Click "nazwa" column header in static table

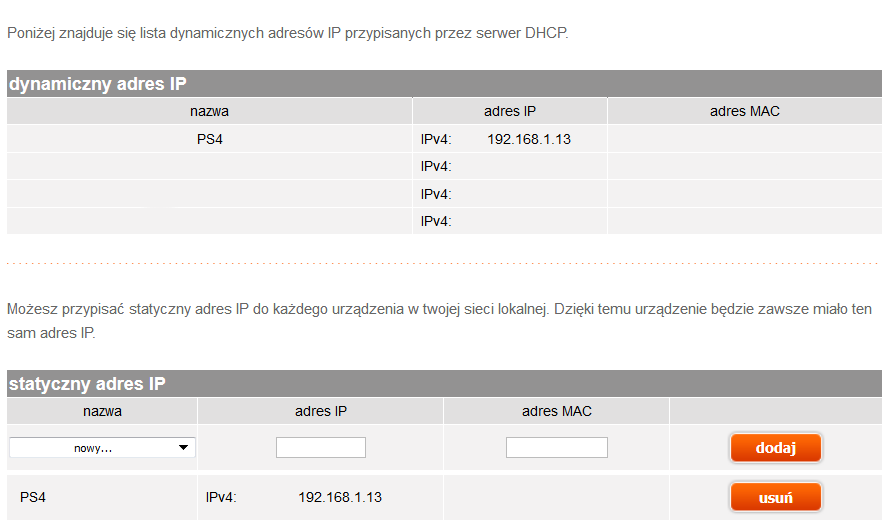[102, 411]
